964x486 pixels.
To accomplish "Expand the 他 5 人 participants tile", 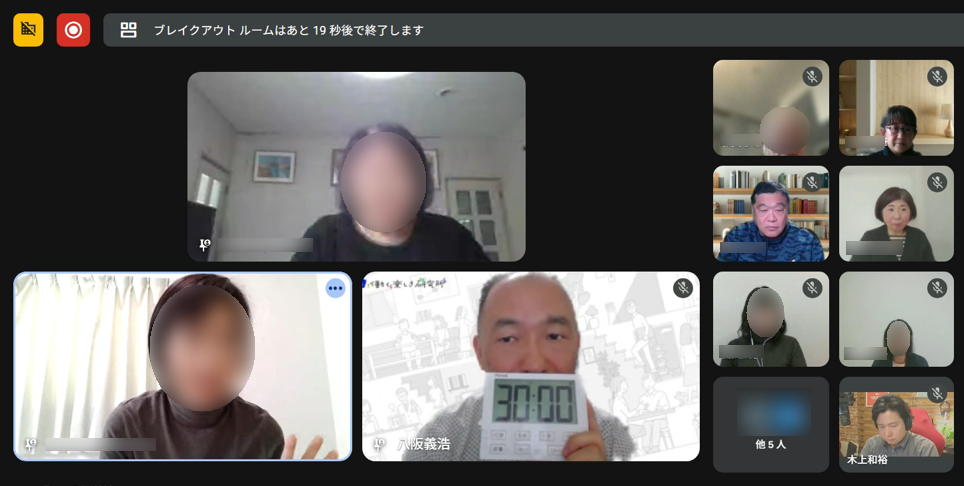I will point(770,424).
